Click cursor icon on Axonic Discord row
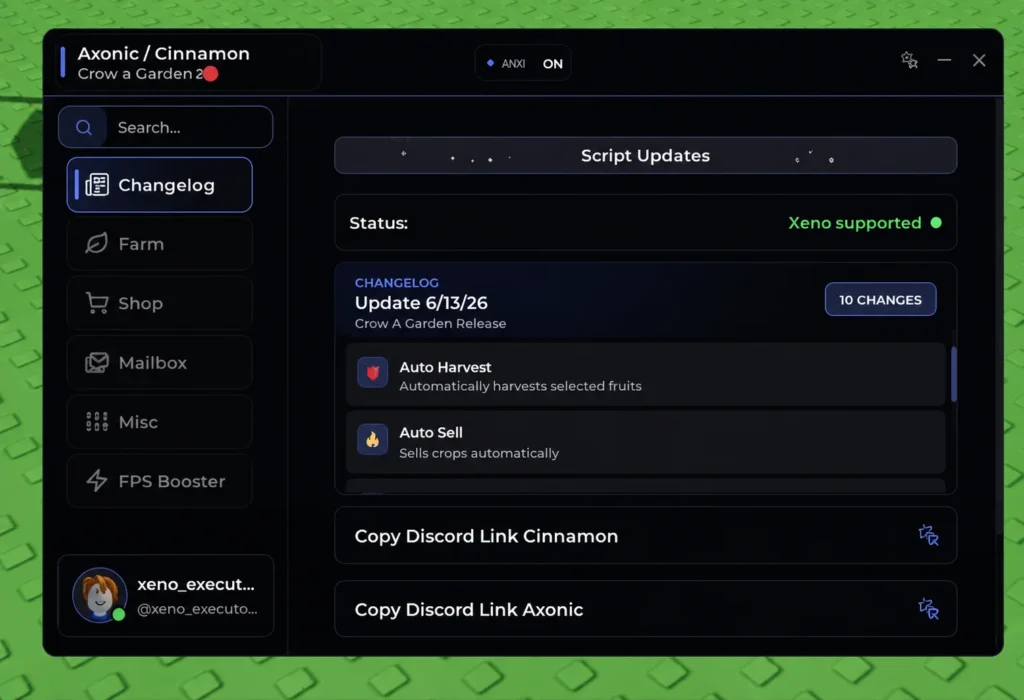Screen dimensions: 1024x700 coord(928,609)
